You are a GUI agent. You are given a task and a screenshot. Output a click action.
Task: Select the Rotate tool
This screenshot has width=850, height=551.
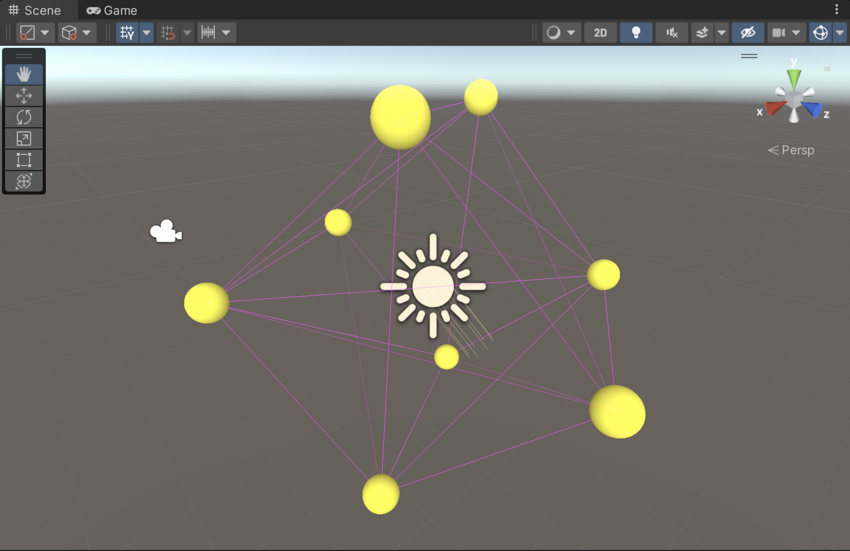click(24, 117)
